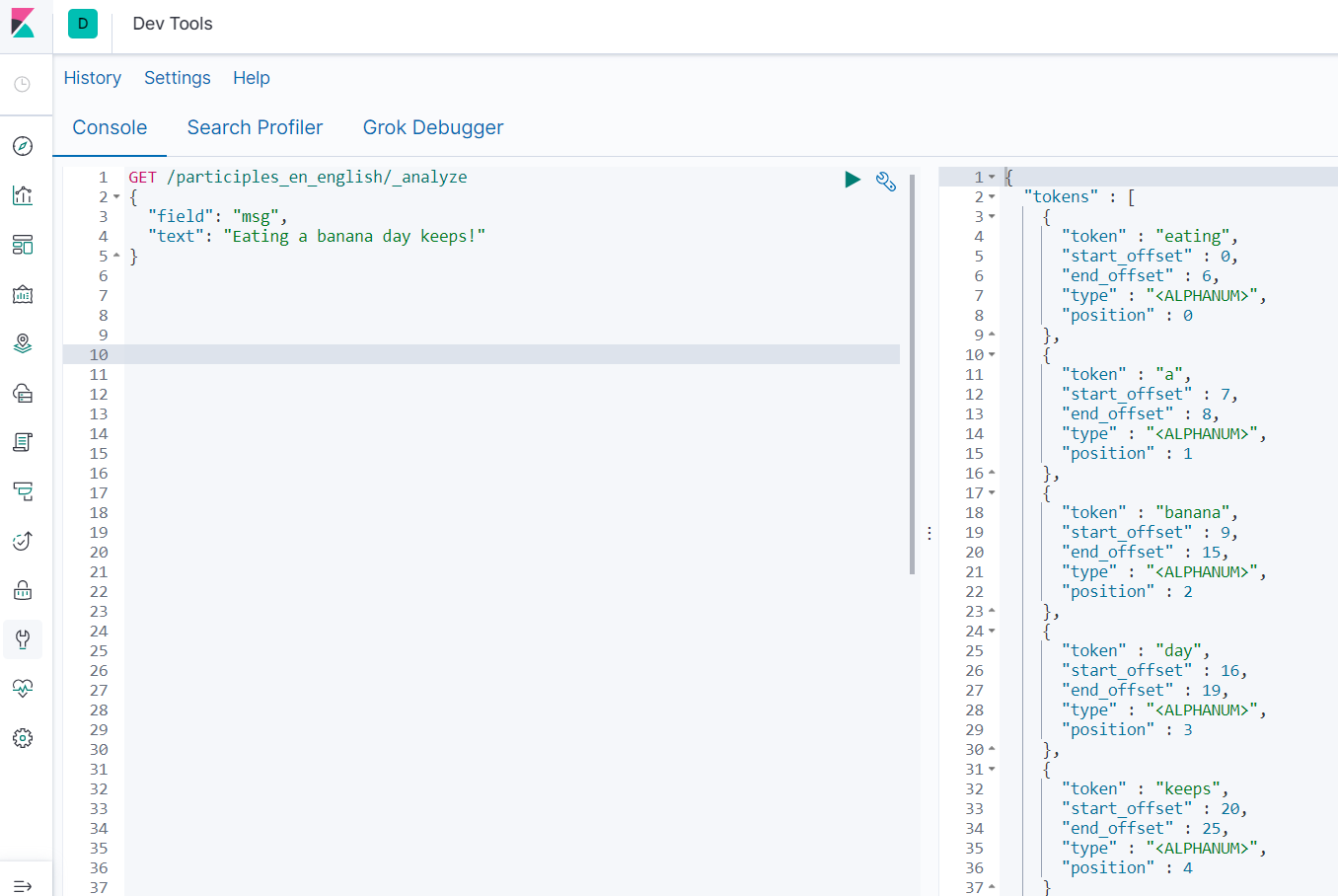Click "position" : 2 in output
The image size is (1338, 896).
(x=1127, y=592)
